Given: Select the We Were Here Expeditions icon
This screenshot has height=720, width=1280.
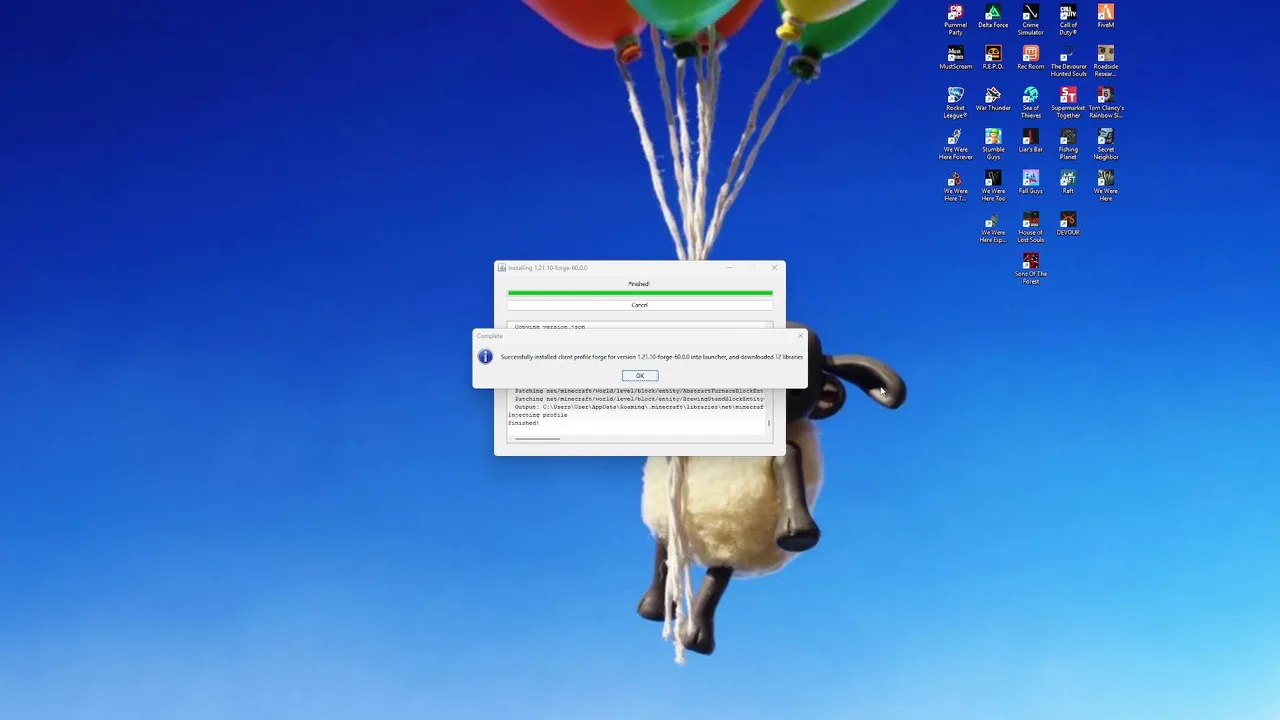Looking at the screenshot, I should 993,228.
